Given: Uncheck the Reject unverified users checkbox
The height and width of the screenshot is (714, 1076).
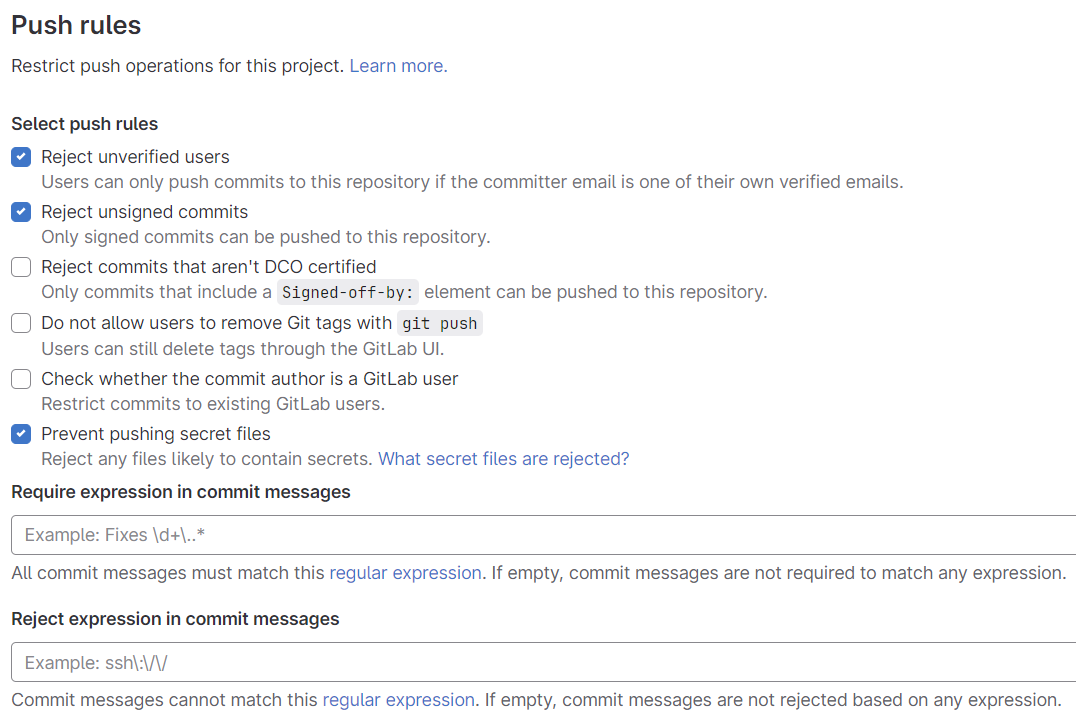Looking at the screenshot, I should 21,157.
